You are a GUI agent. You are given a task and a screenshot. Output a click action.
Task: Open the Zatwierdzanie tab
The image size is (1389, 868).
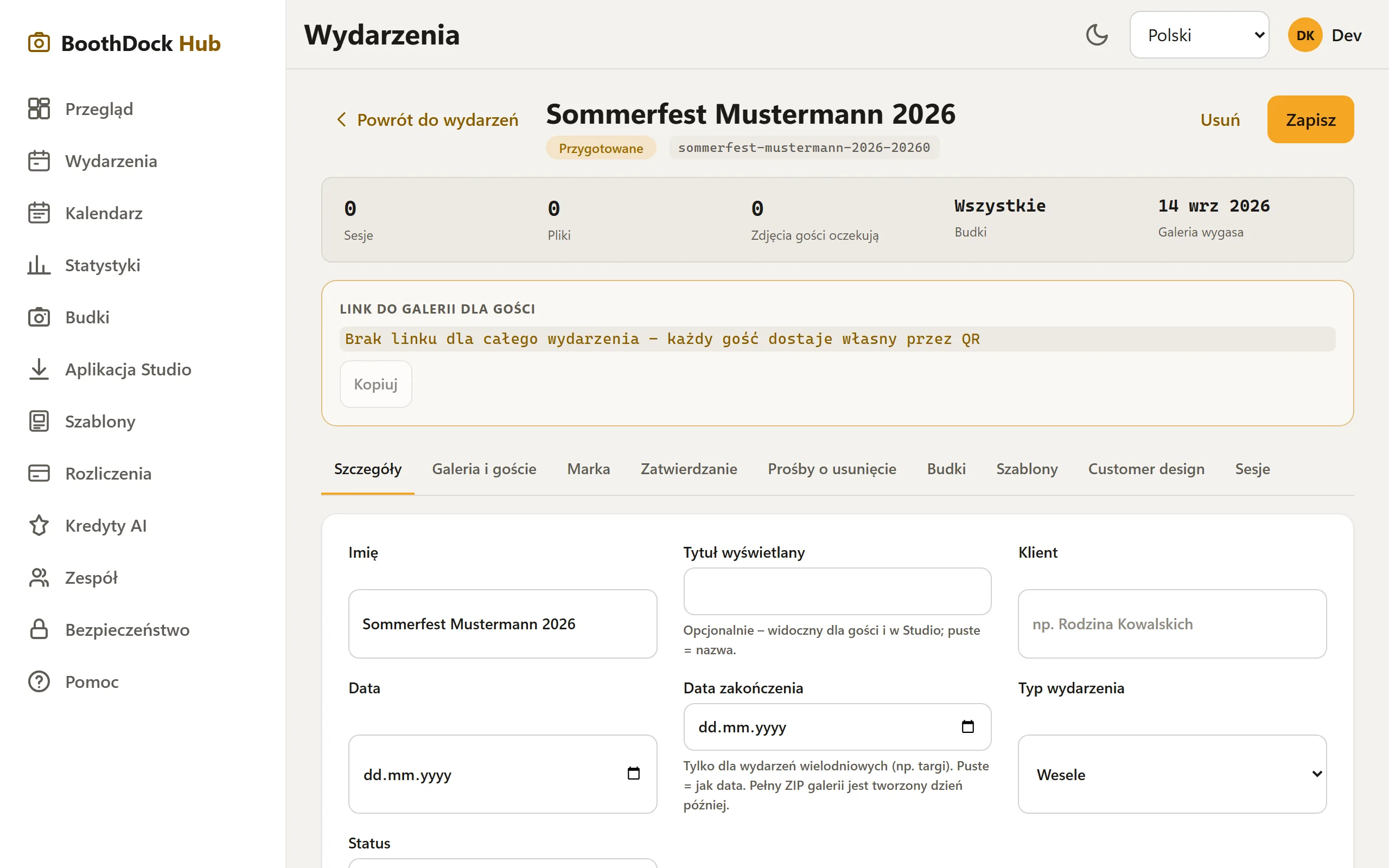[689, 469]
